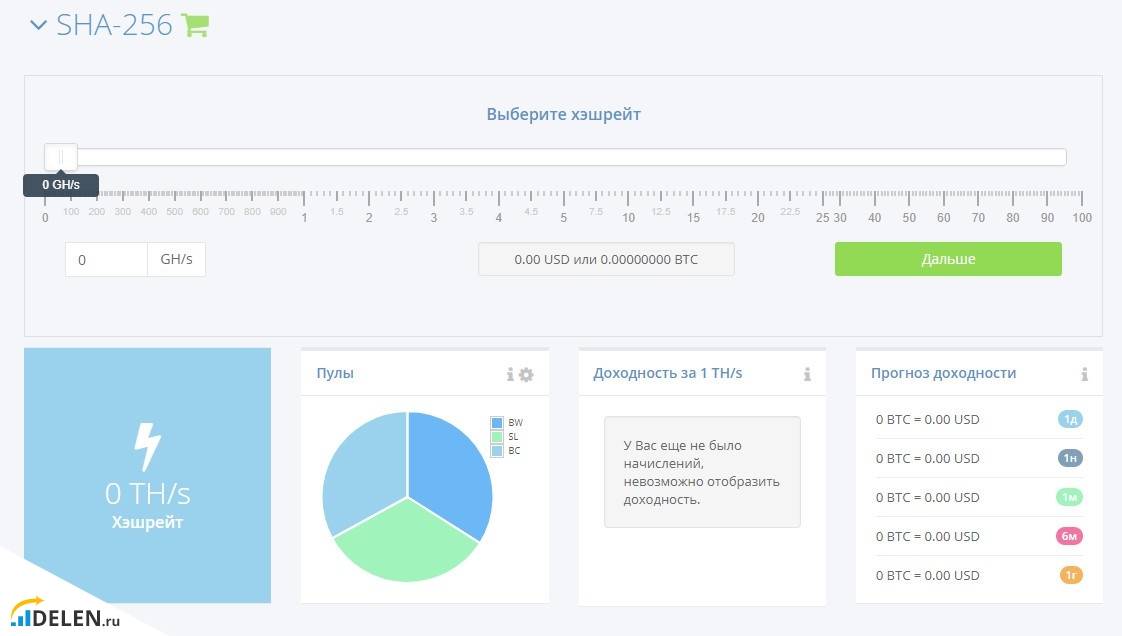Image resolution: width=1122 pixels, height=636 pixels.
Task: Click the Доходность за 1 TH/s title
Action: (668, 373)
